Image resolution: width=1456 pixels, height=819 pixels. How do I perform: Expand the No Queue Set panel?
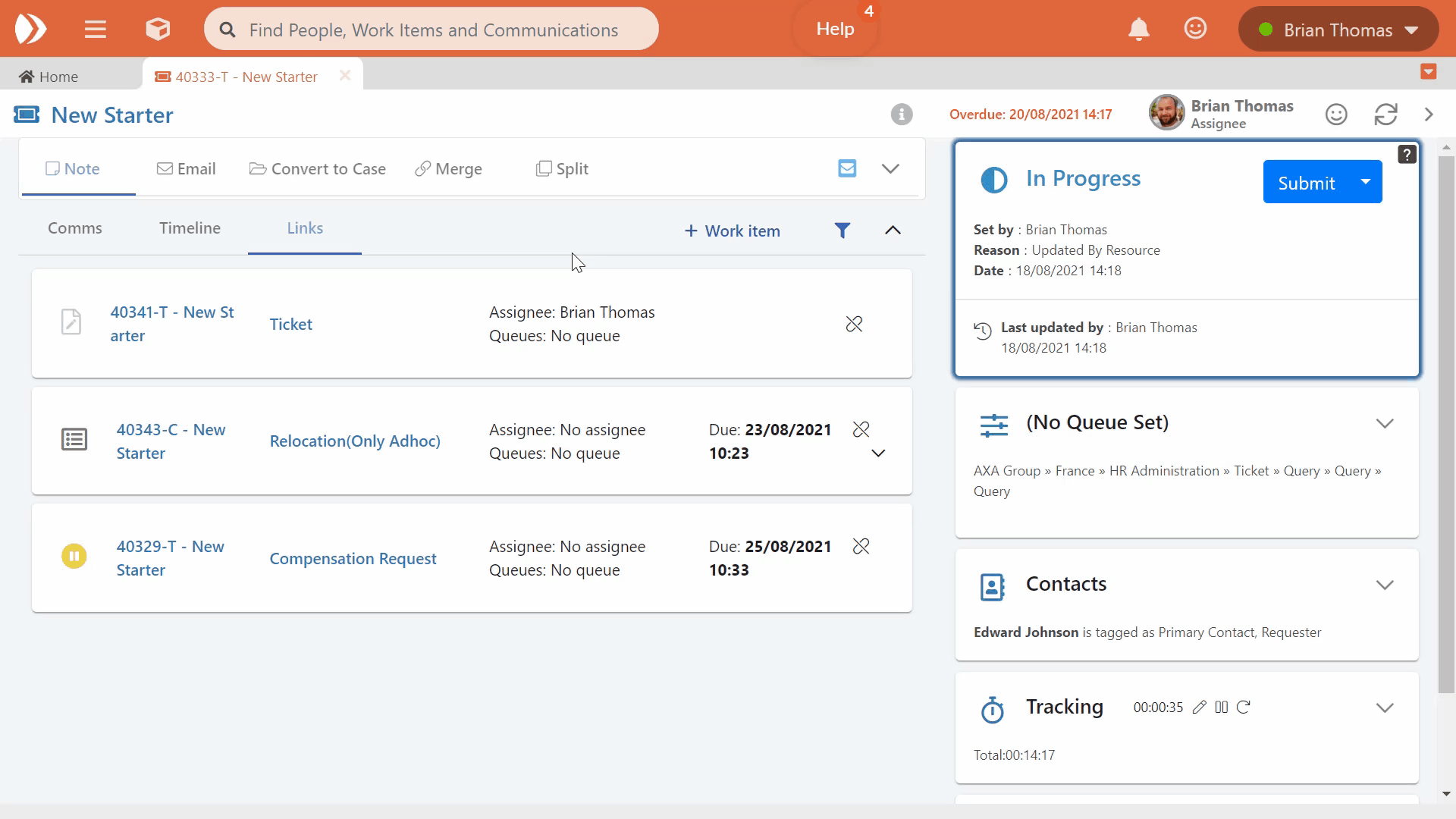point(1385,423)
